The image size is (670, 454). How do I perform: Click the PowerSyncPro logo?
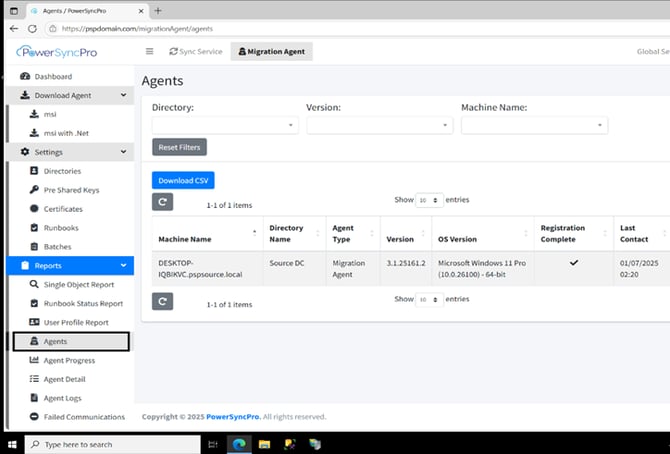click(56, 52)
